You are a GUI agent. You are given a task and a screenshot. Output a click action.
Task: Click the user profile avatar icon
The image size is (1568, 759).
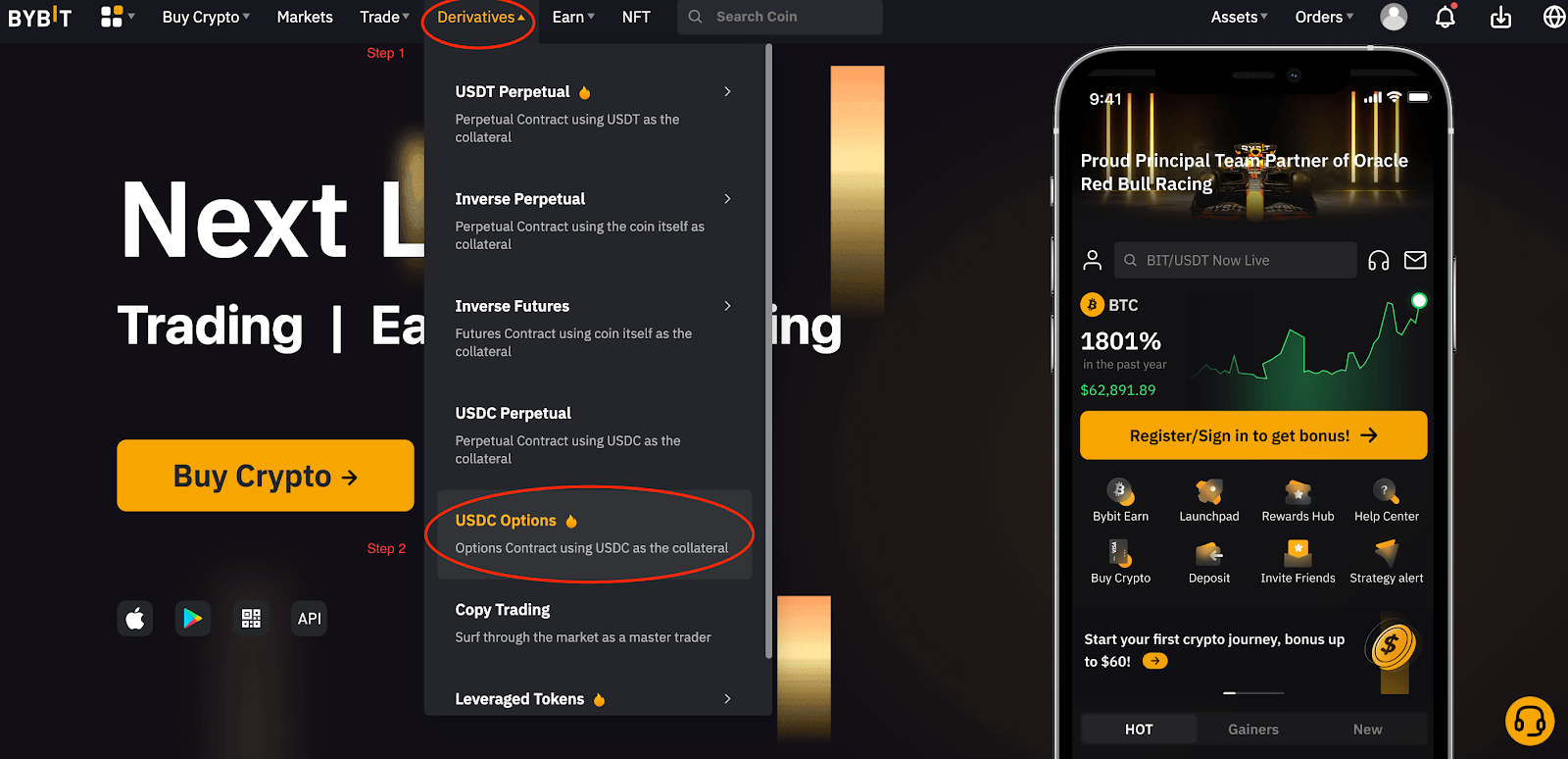point(1394,17)
